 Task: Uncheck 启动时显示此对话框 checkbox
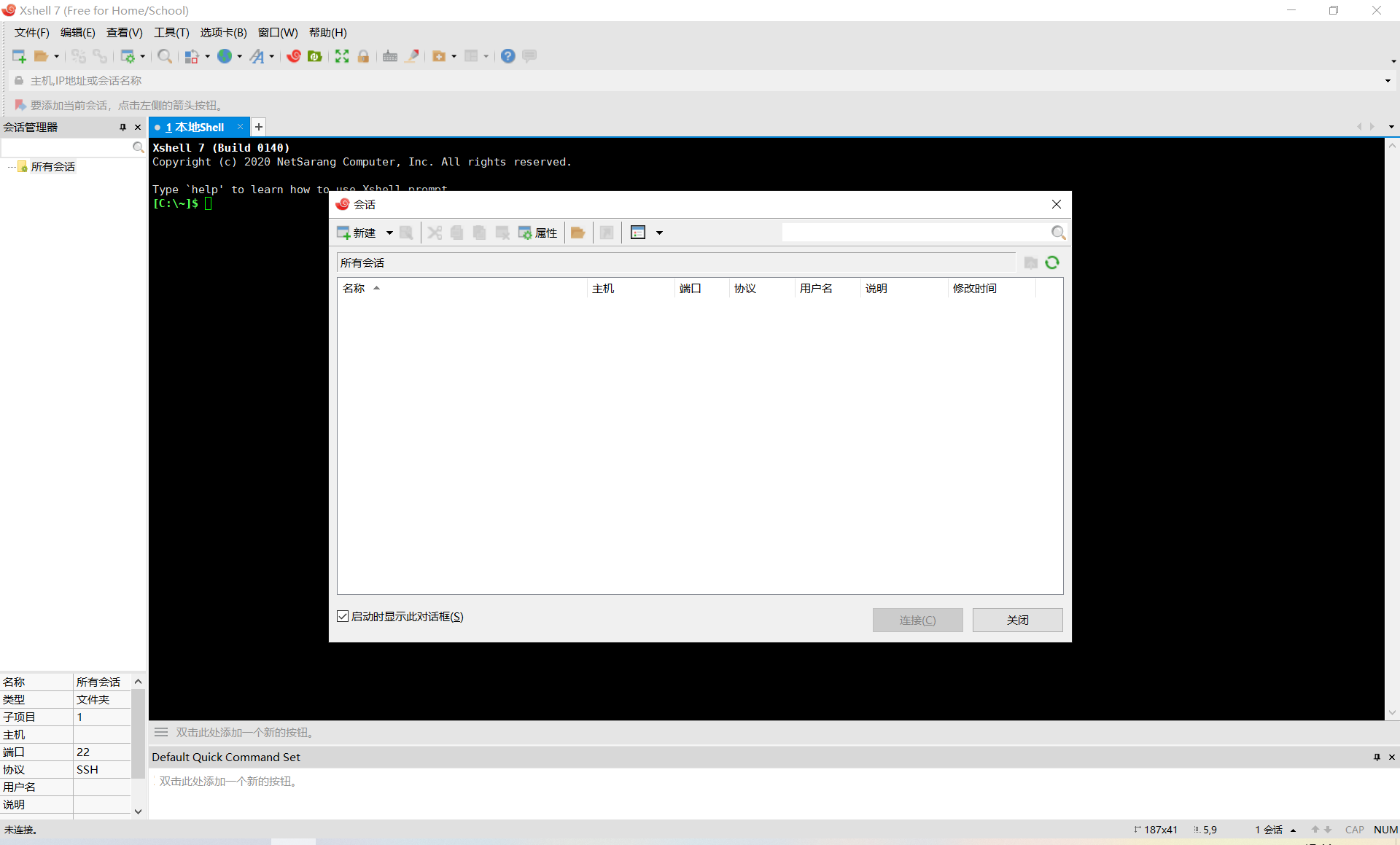[343, 616]
